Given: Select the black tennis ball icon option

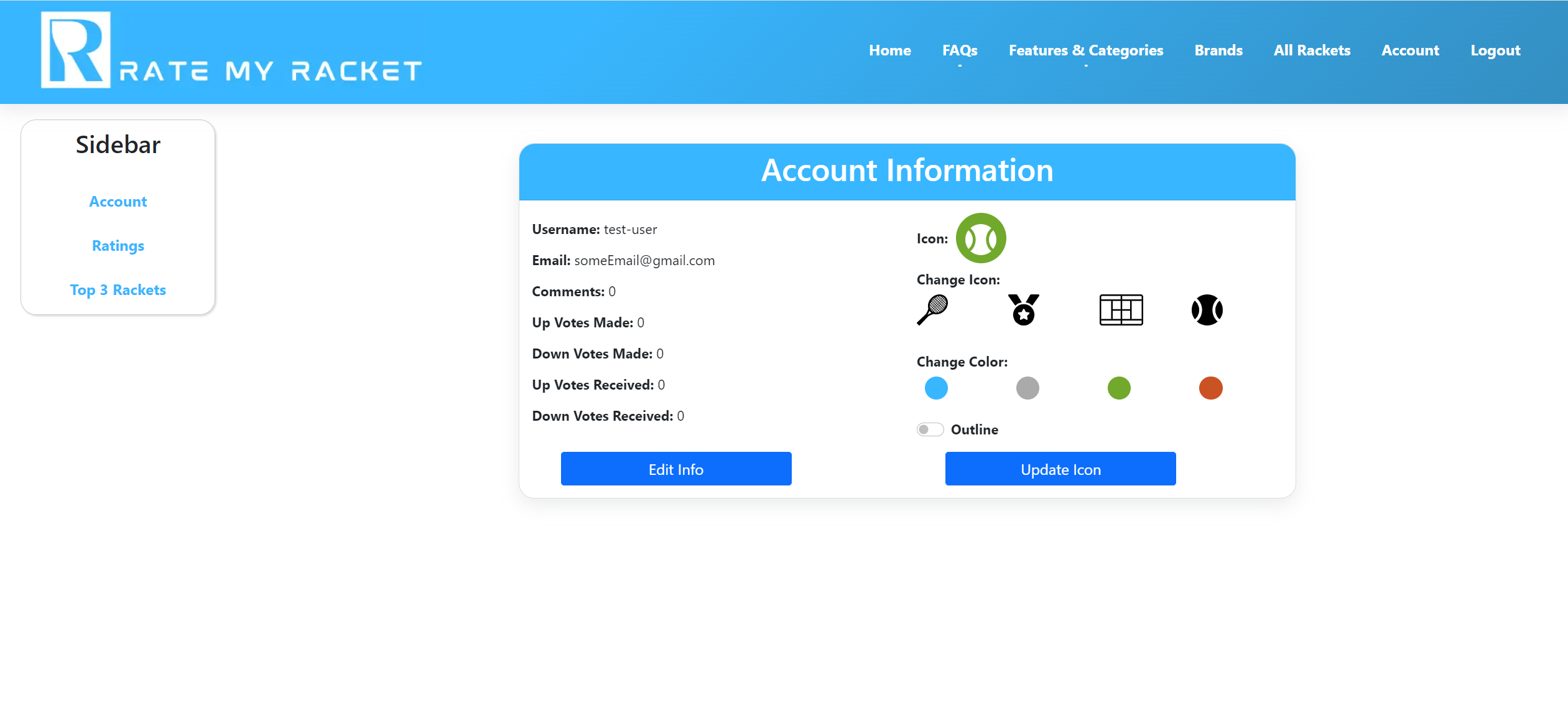Looking at the screenshot, I should 1207,310.
